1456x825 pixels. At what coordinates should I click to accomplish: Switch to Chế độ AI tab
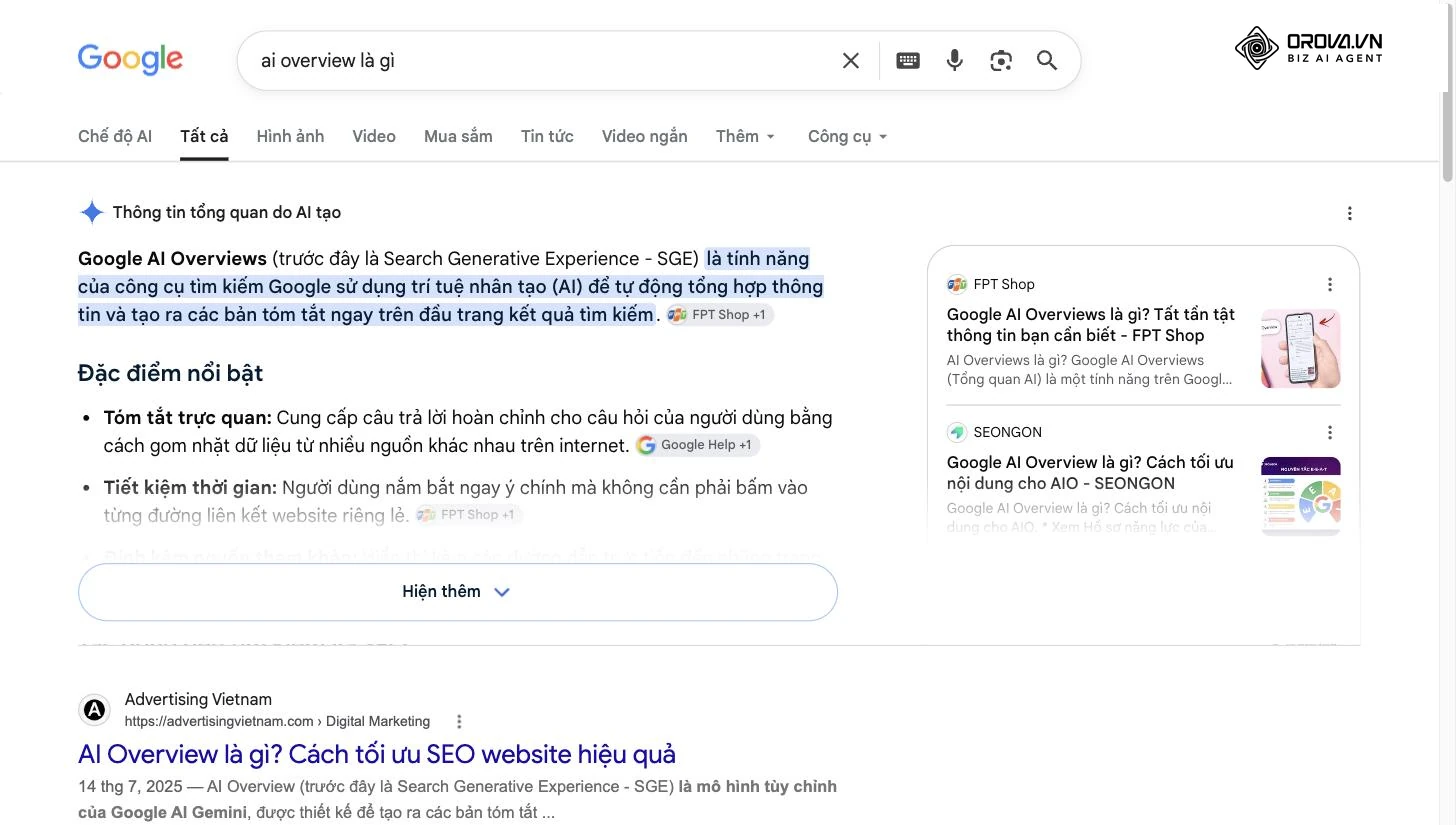point(115,136)
